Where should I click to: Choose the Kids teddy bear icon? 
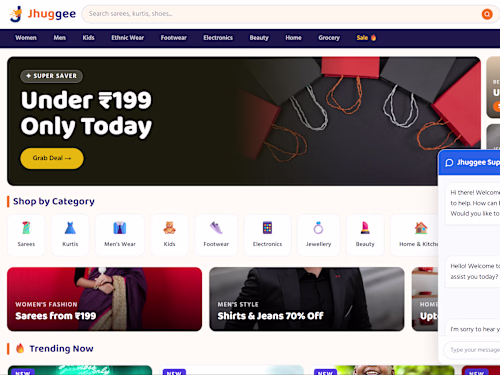169,228
